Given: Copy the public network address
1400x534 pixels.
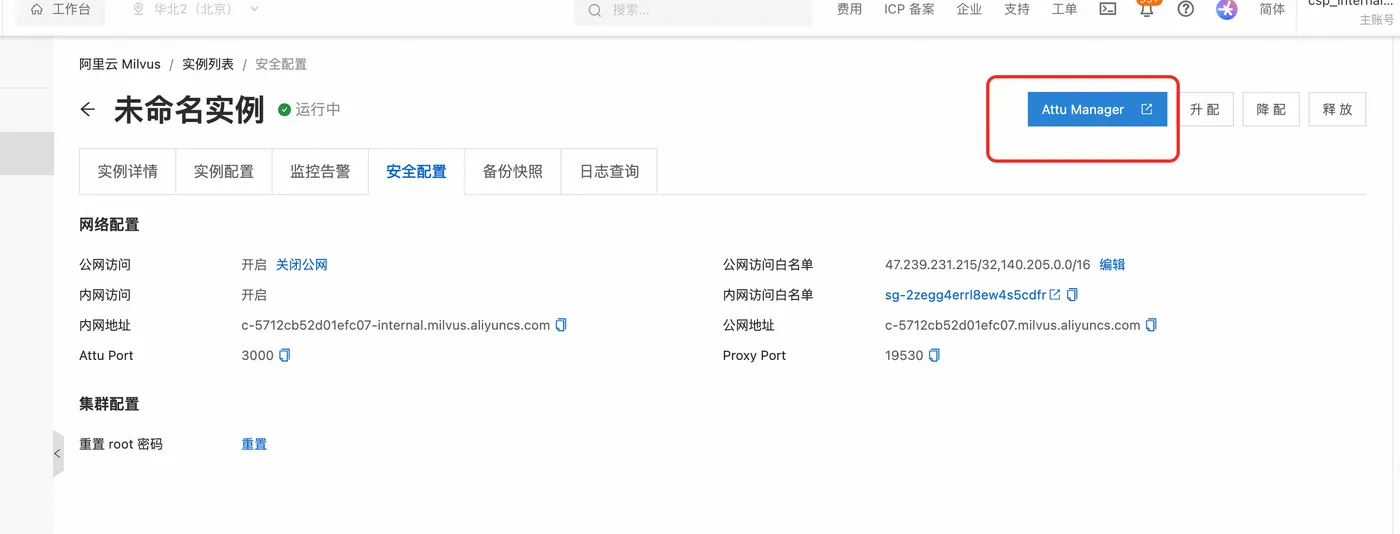Looking at the screenshot, I should [x=1151, y=325].
